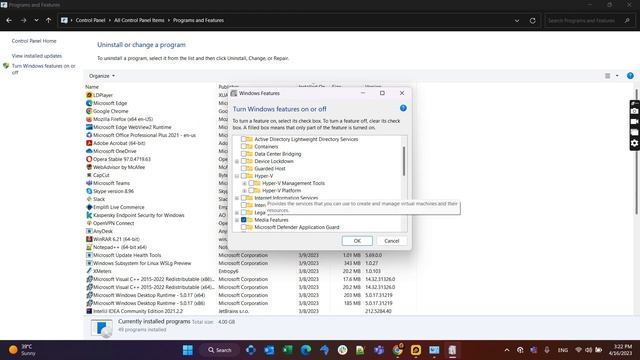Select the IntelliJ IDEA Community Edition icon
The height and width of the screenshot is (360, 640).
coord(89,311)
